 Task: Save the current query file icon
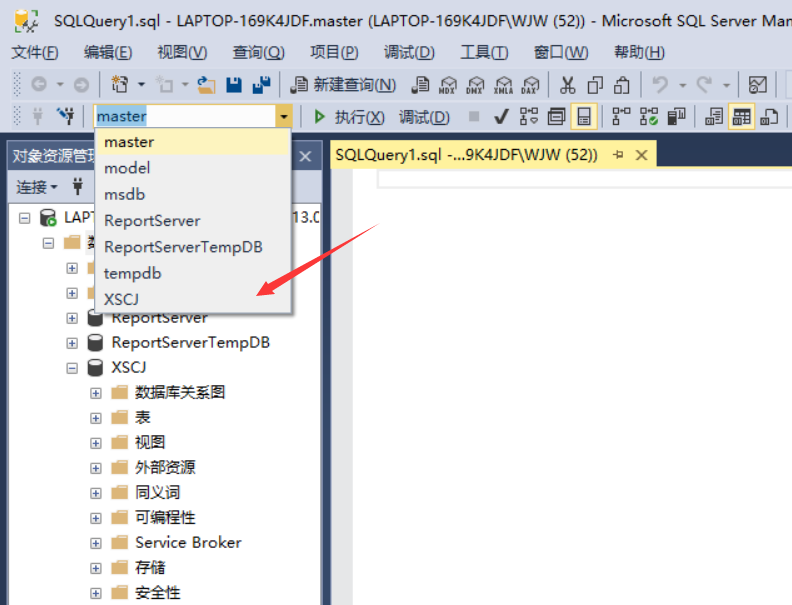pos(234,85)
